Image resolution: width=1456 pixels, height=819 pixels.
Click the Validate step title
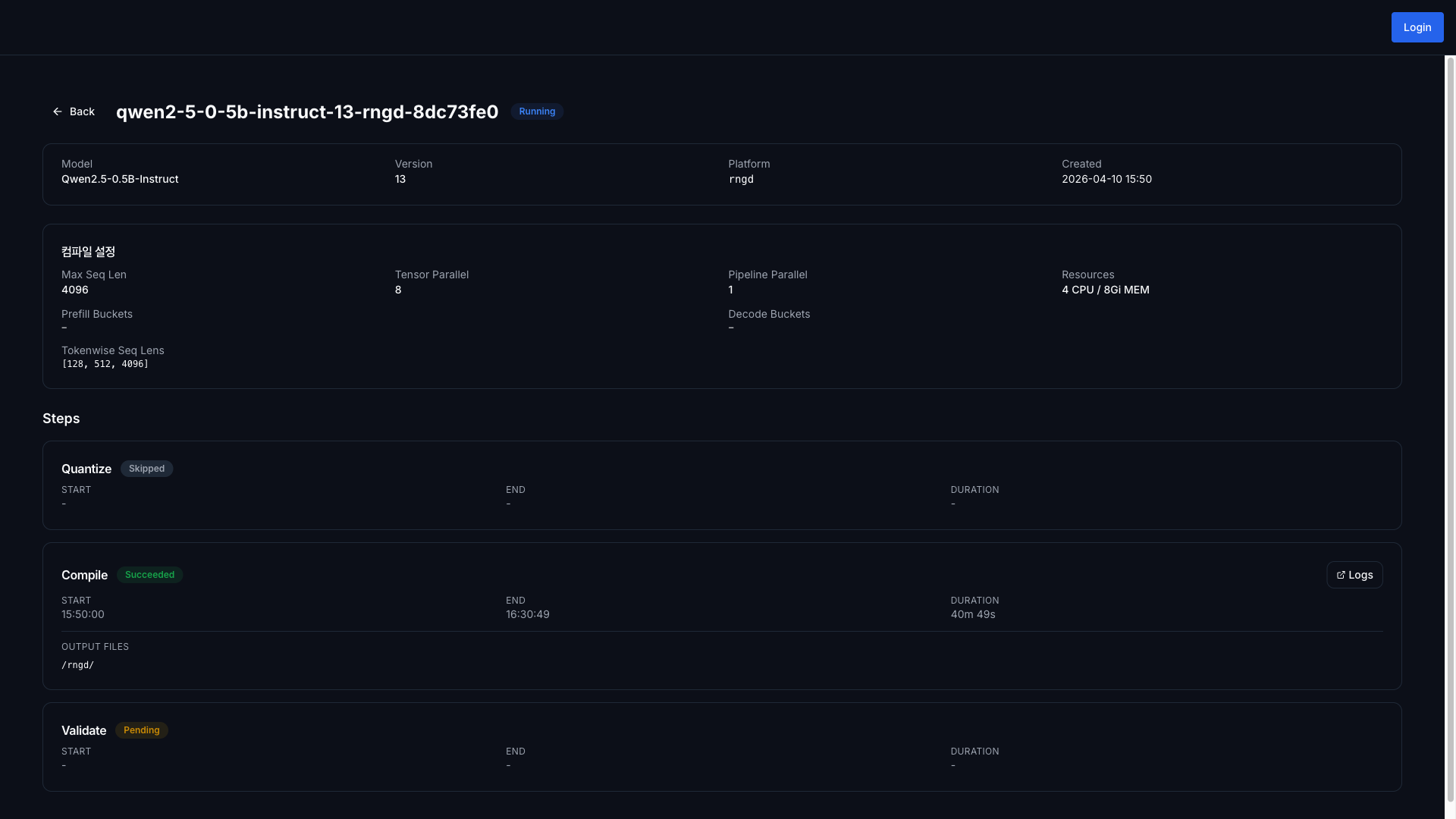(83, 730)
